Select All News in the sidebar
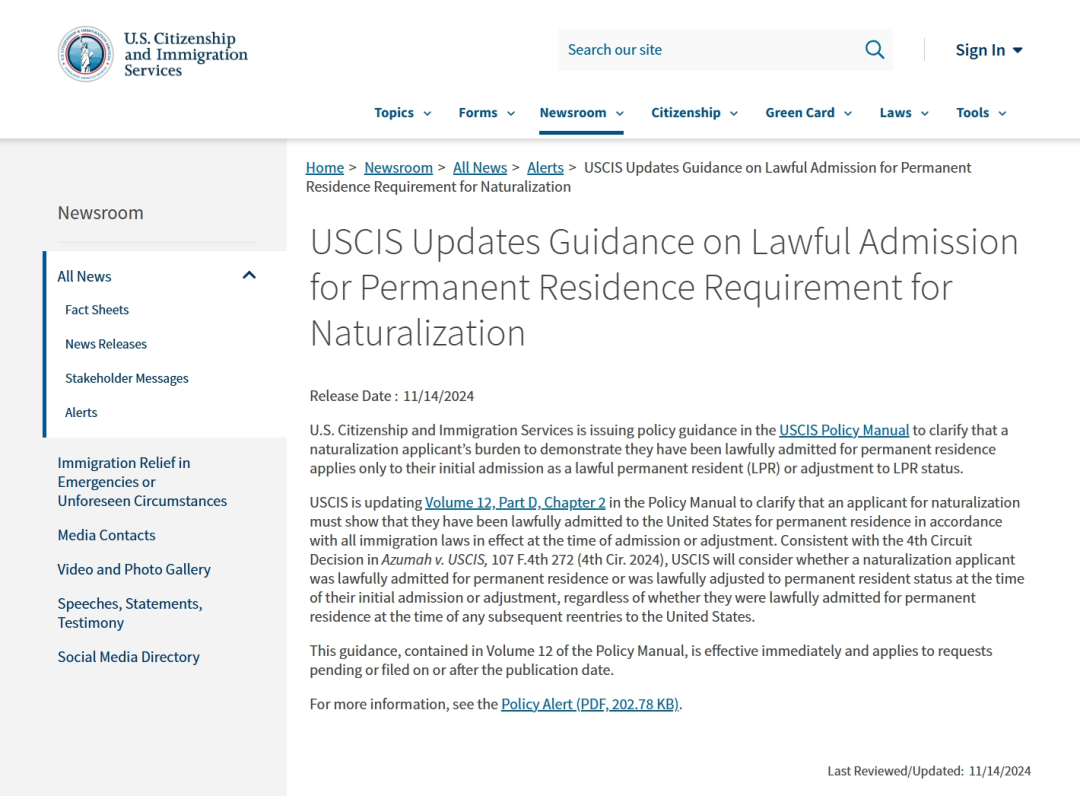1080x796 pixels. (84, 277)
